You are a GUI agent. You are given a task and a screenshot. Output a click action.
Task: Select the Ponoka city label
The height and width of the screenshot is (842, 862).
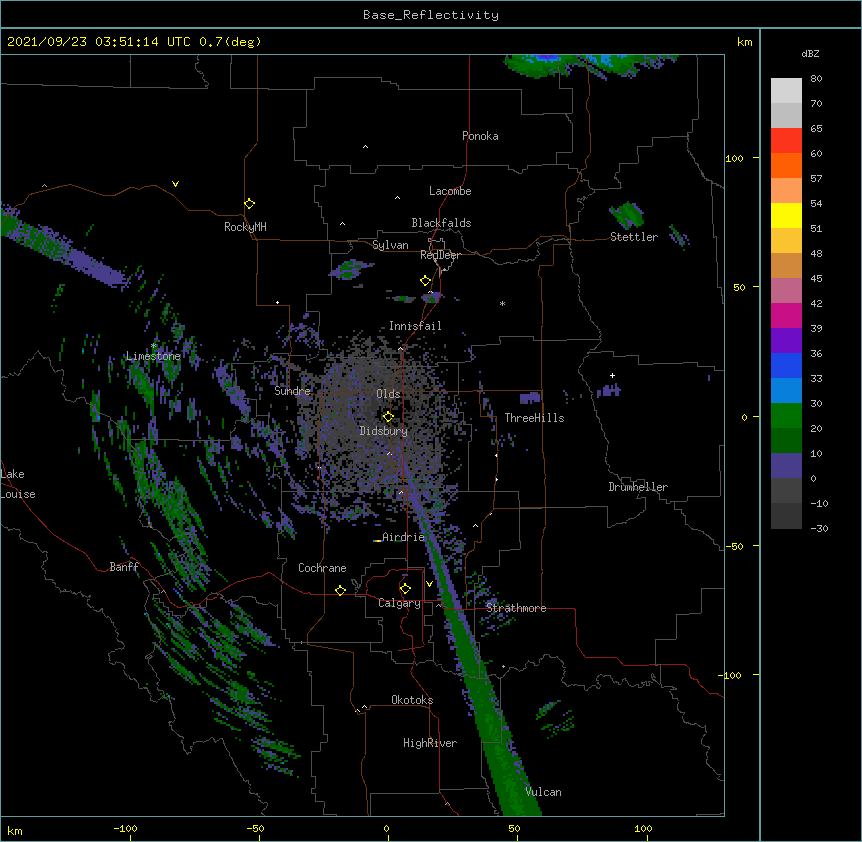[480, 136]
